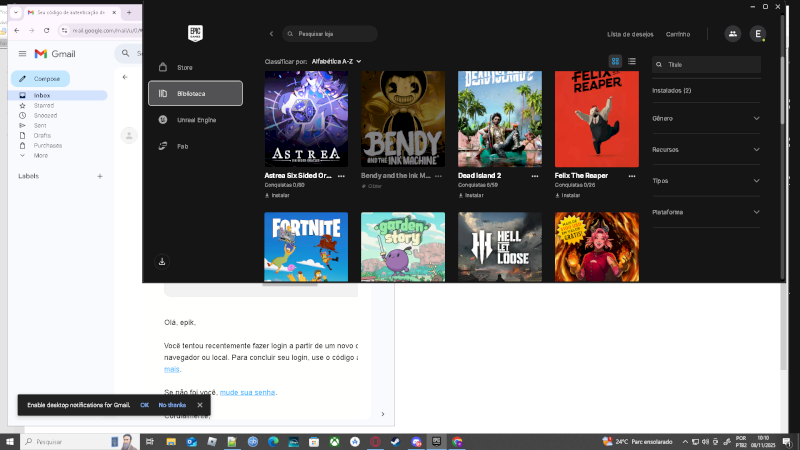Open options menu for Felix The Reaper

point(631,175)
